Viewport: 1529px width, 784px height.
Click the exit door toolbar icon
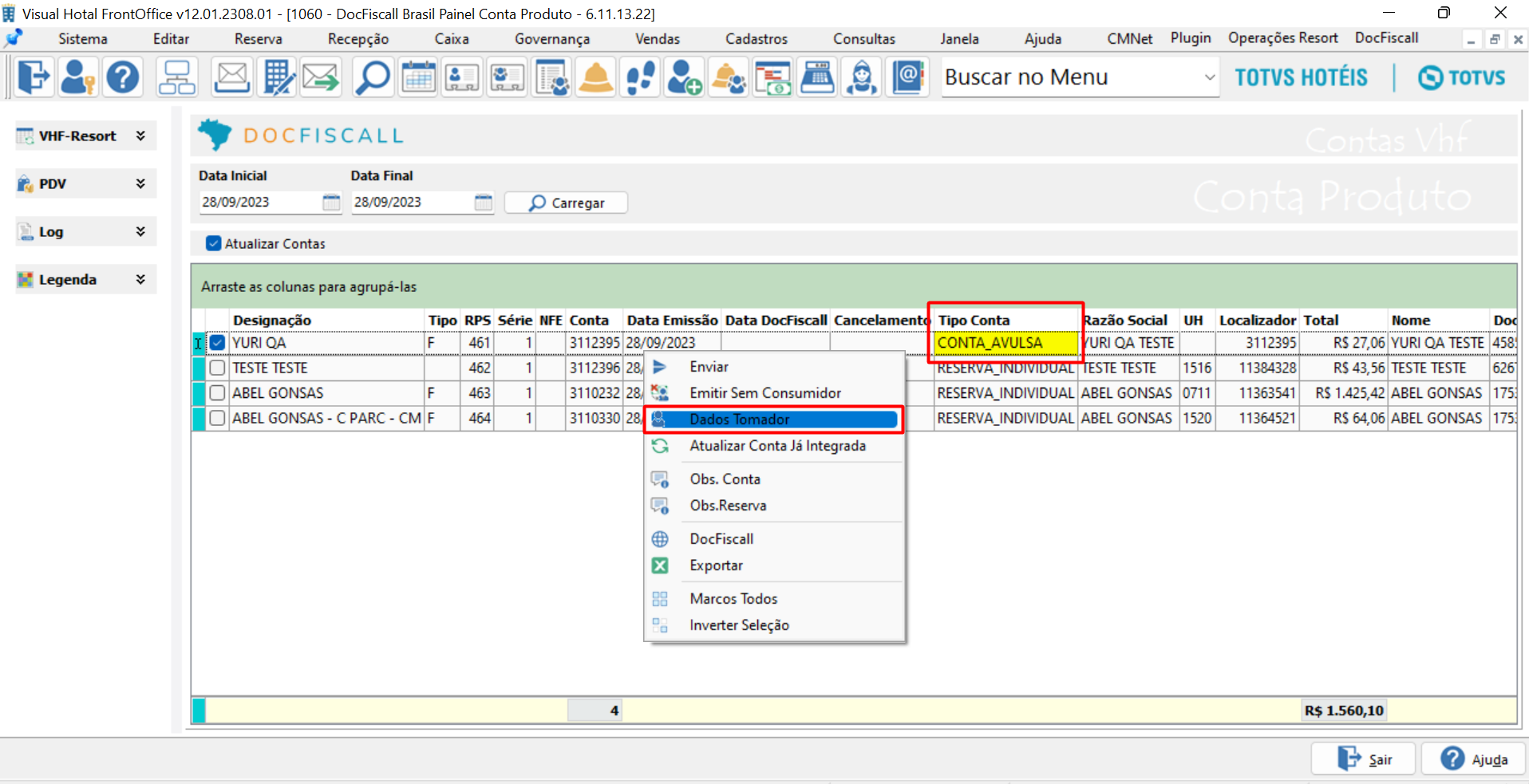point(34,77)
